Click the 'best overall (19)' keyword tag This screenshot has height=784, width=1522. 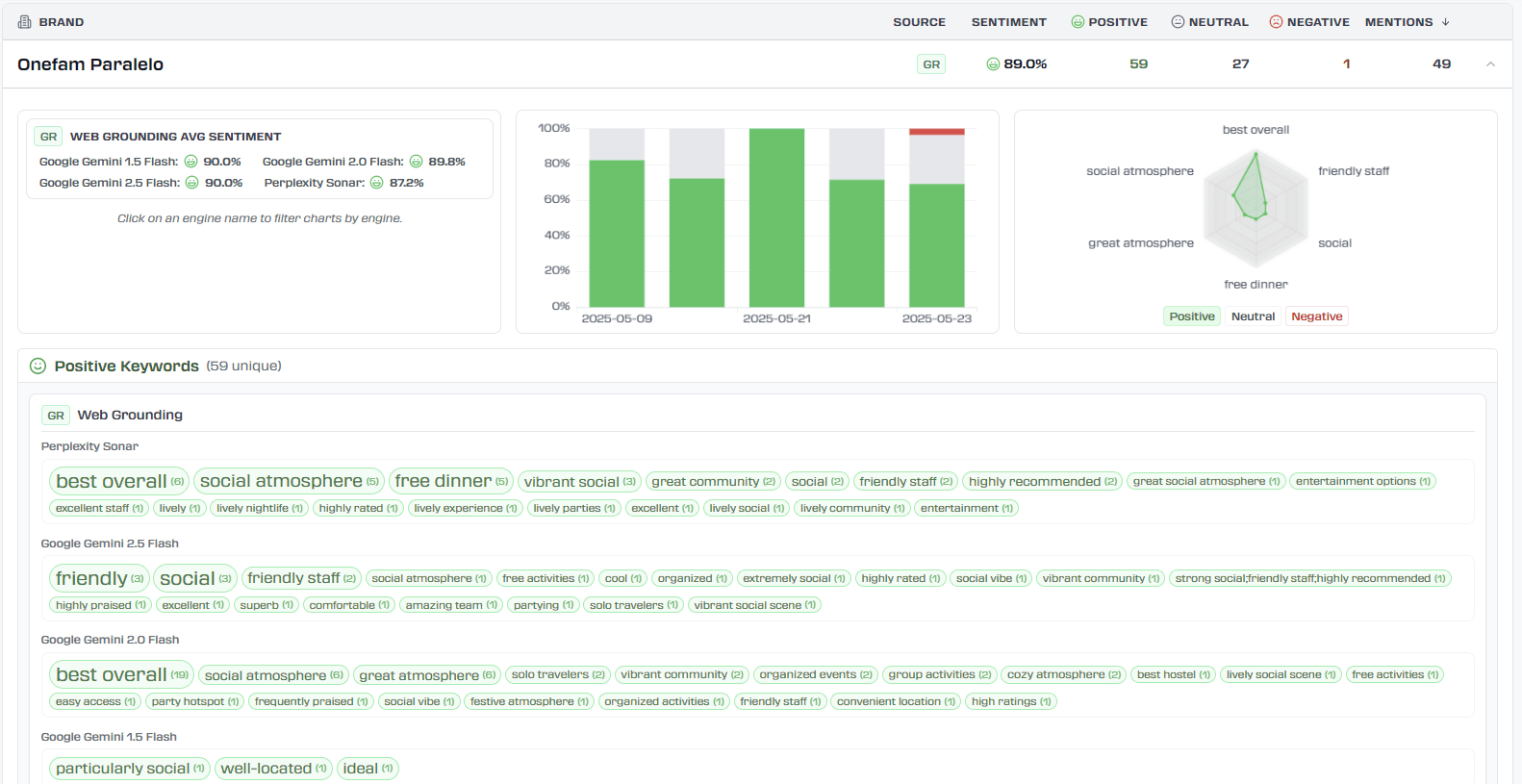click(121, 675)
